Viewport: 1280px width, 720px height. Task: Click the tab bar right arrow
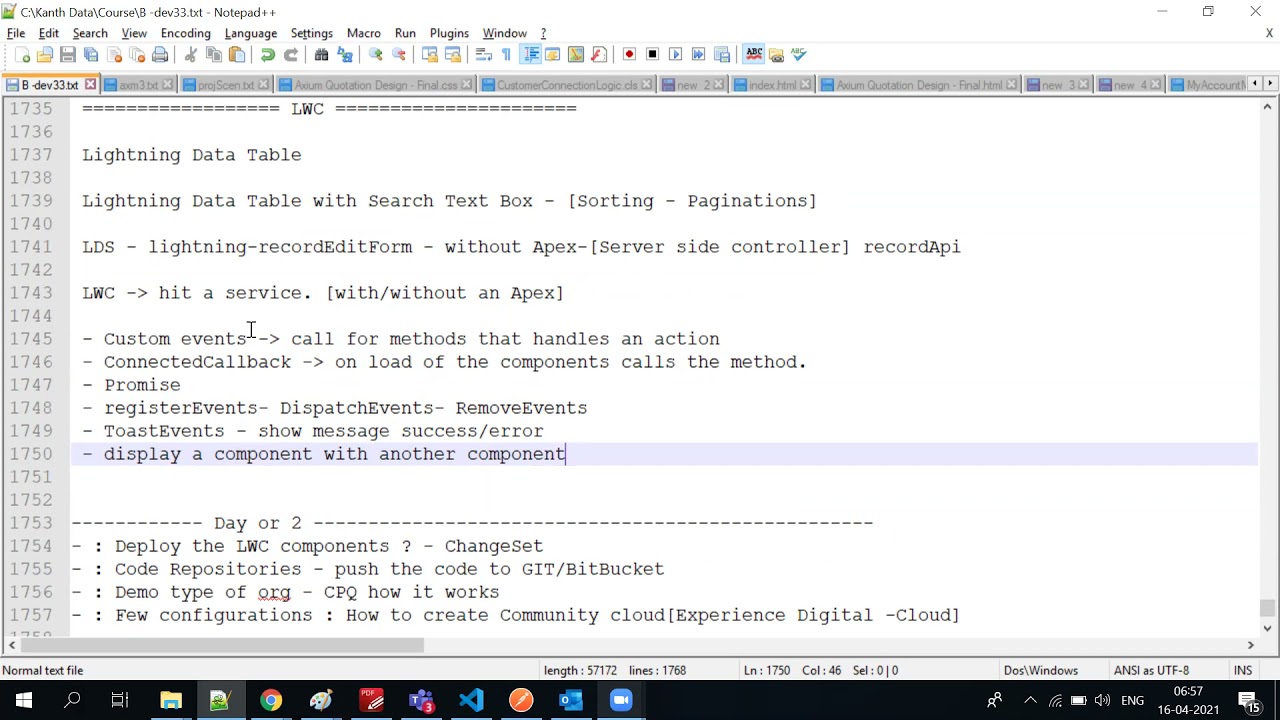tap(1270, 84)
